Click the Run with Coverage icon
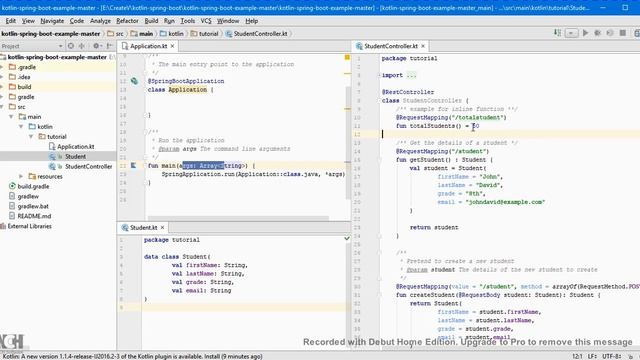Image resolution: width=640 pixels, height=360 pixels. tap(610, 33)
